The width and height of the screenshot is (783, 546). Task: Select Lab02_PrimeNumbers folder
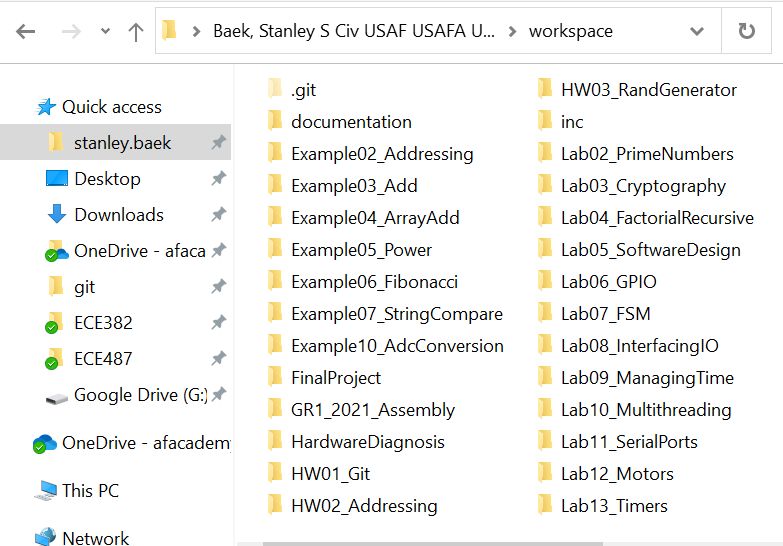[636, 154]
